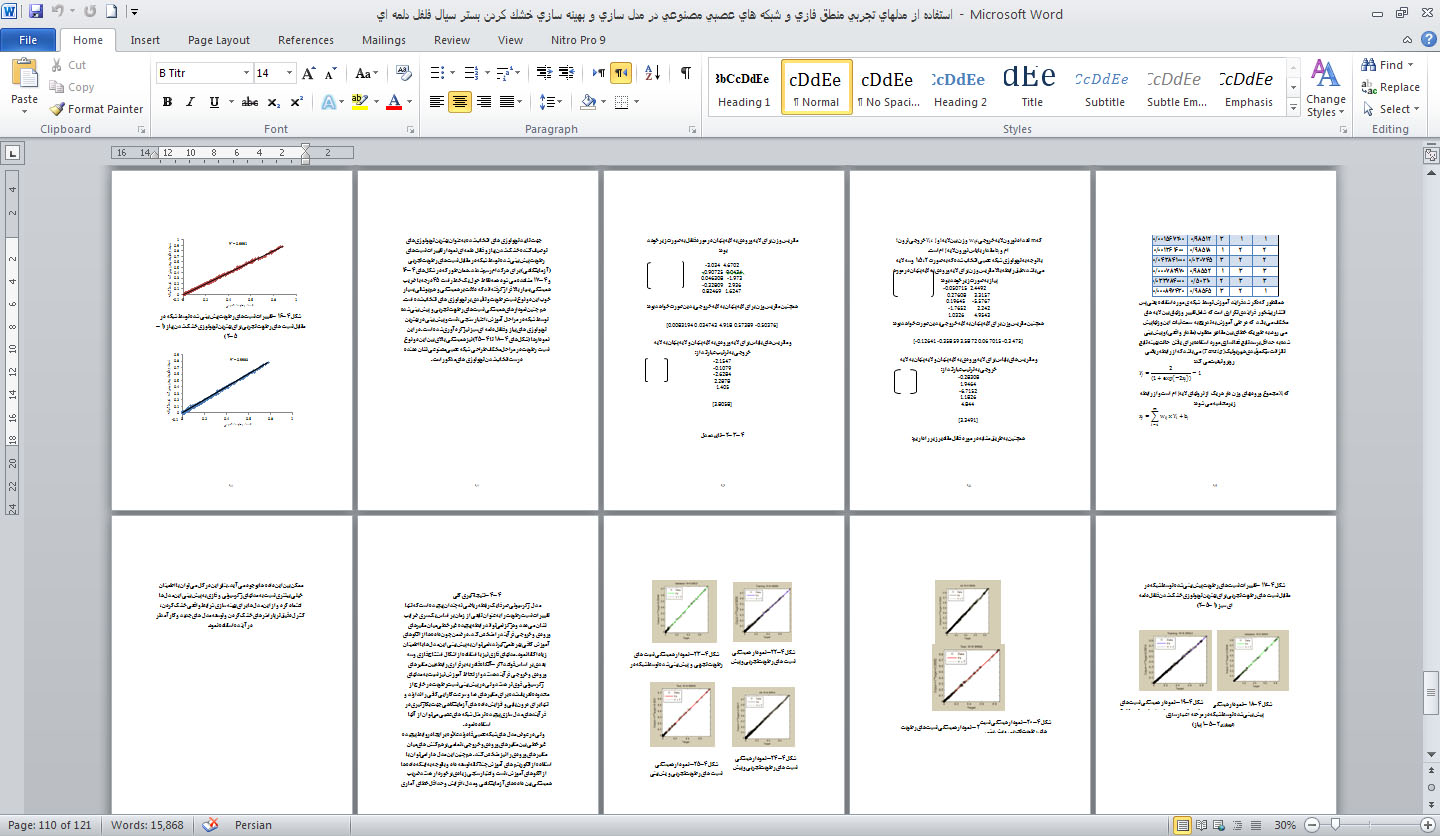The image size is (1440, 836).
Task: Expand the font size dropdown
Action: [x=290, y=73]
